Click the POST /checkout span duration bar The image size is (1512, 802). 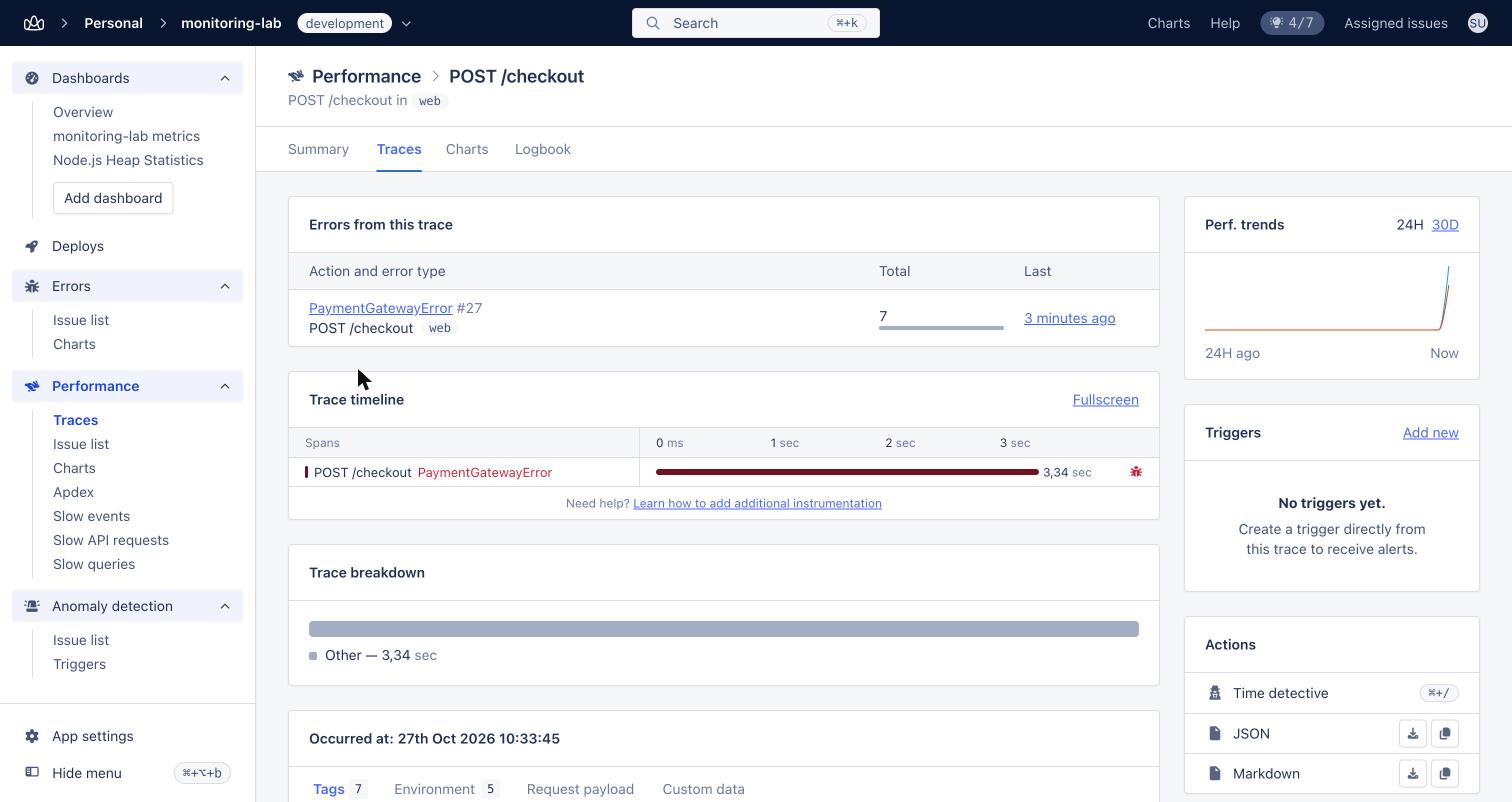(847, 472)
